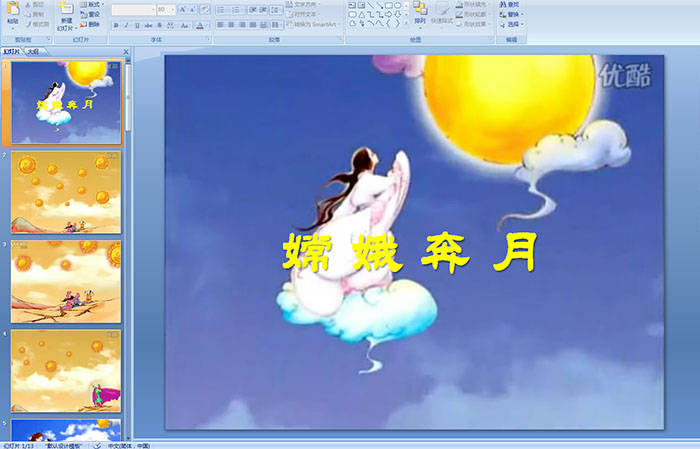
Task: Justify the paragraph text
Action: 253,25
